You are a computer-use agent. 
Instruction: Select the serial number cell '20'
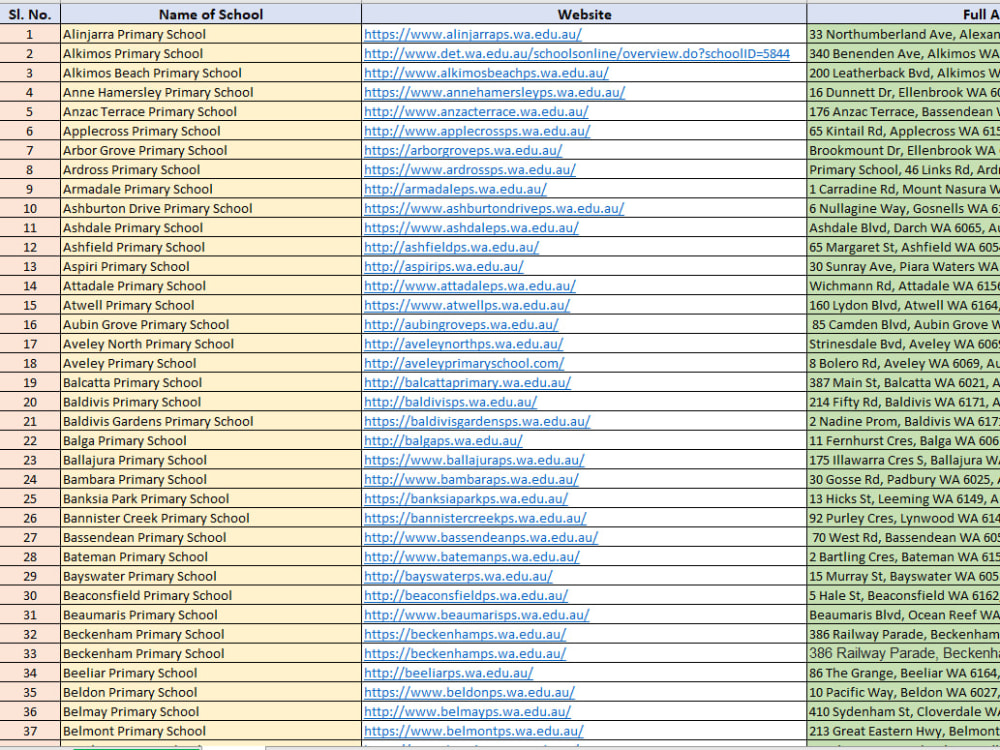click(30, 402)
